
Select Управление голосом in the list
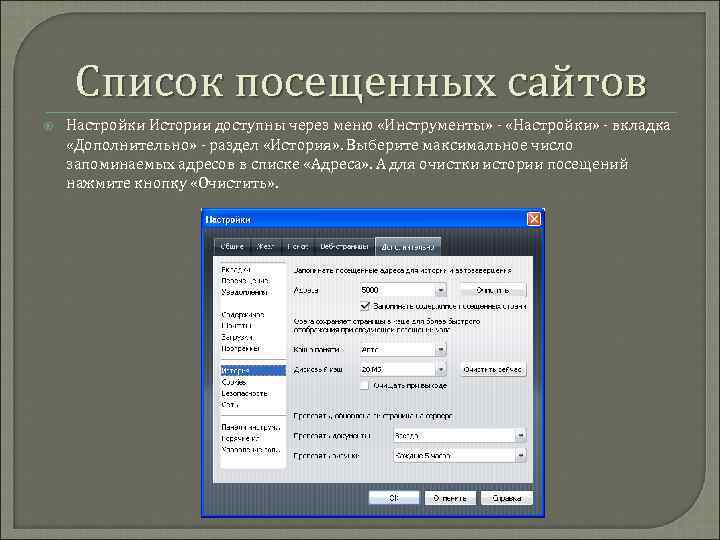(x=251, y=450)
